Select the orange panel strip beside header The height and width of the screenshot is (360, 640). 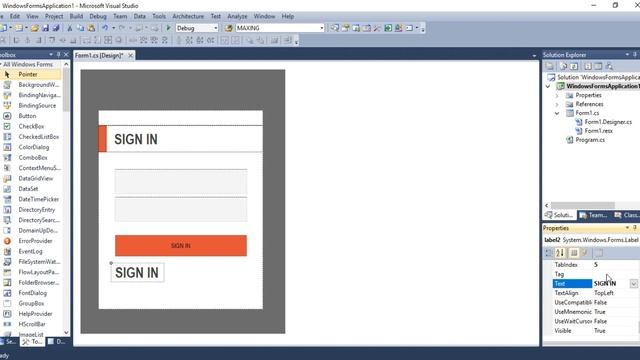(102, 139)
